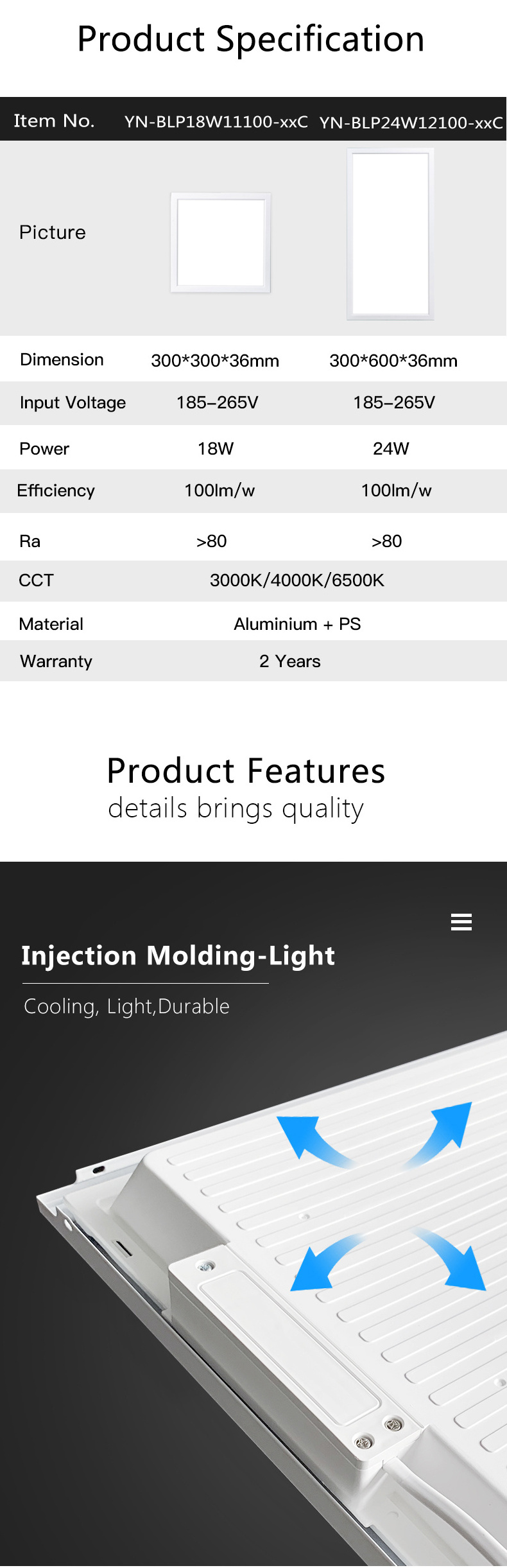Click the Cooling, Light, Durable subtitle

[126, 1006]
